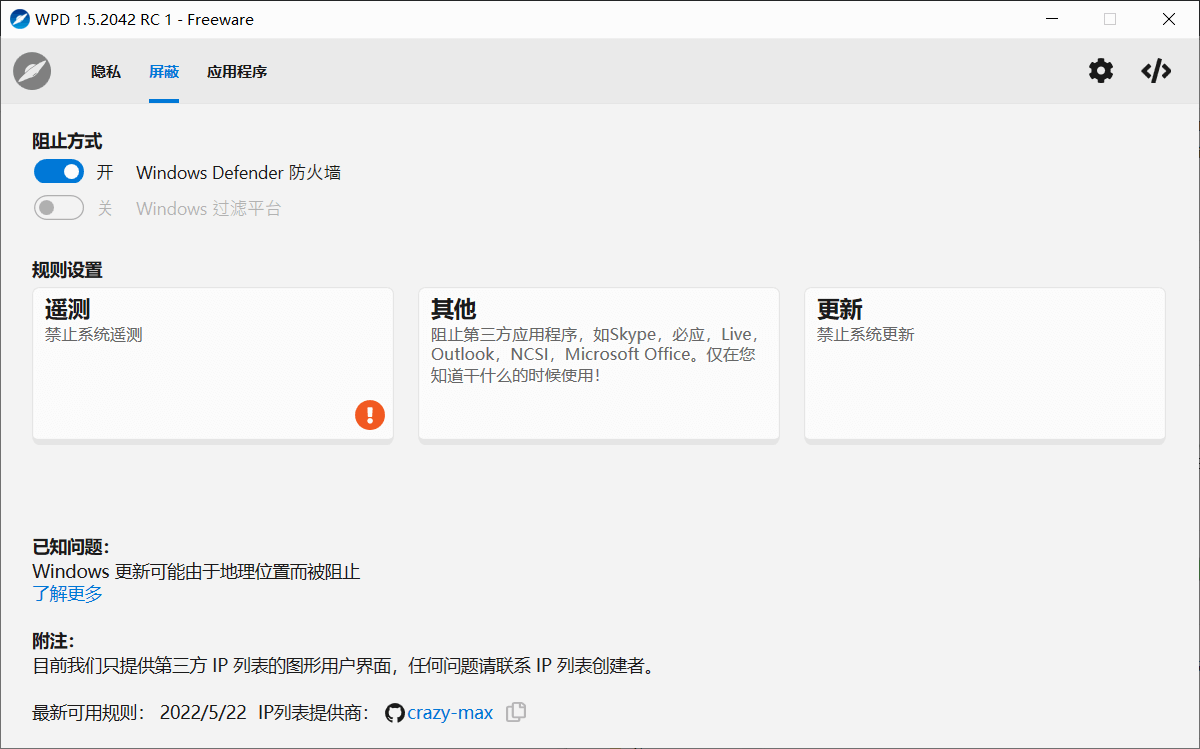Click the 禁止系统更新 description
1200x749 pixels.
click(x=866, y=335)
